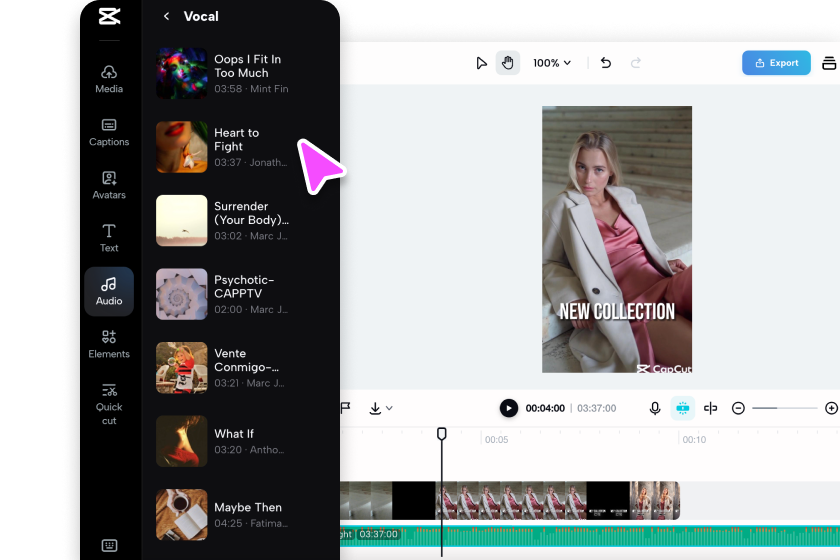This screenshot has height=560, width=840.
Task: Click the redo arrow
Action: [636, 63]
